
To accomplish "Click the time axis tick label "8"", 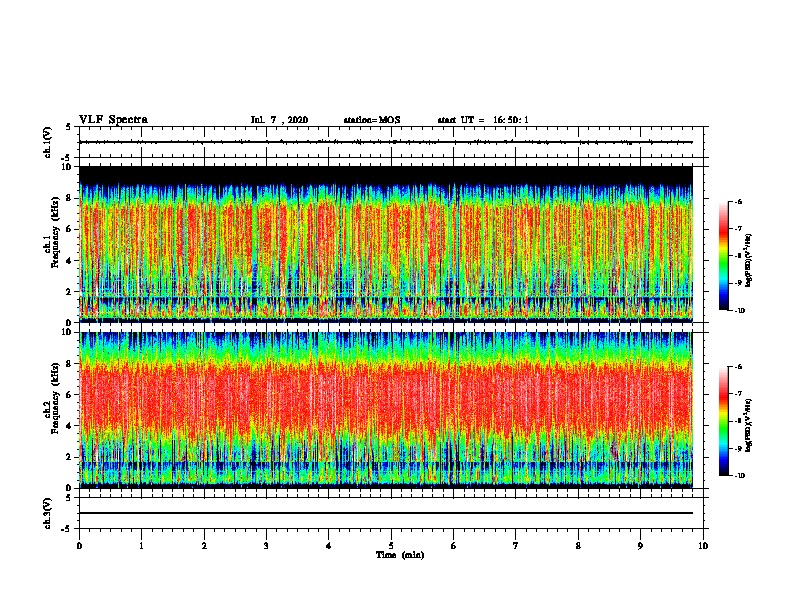I will (578, 546).
